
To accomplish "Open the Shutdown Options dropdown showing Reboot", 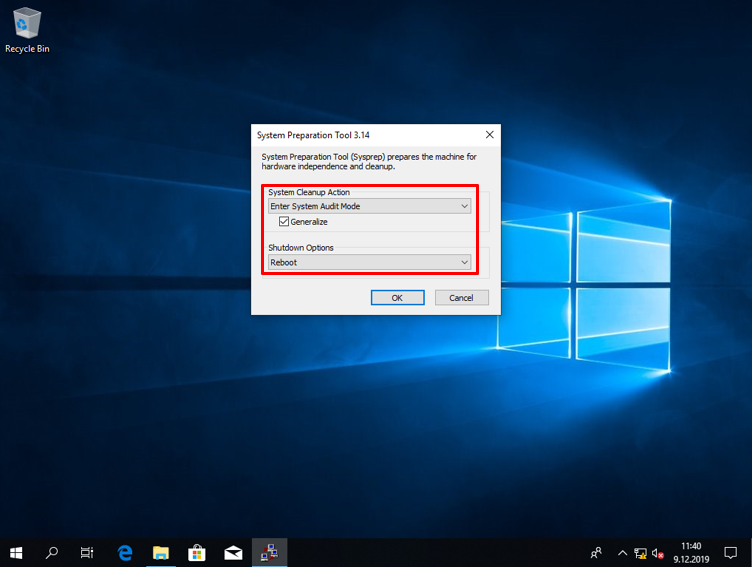I will tap(369, 262).
